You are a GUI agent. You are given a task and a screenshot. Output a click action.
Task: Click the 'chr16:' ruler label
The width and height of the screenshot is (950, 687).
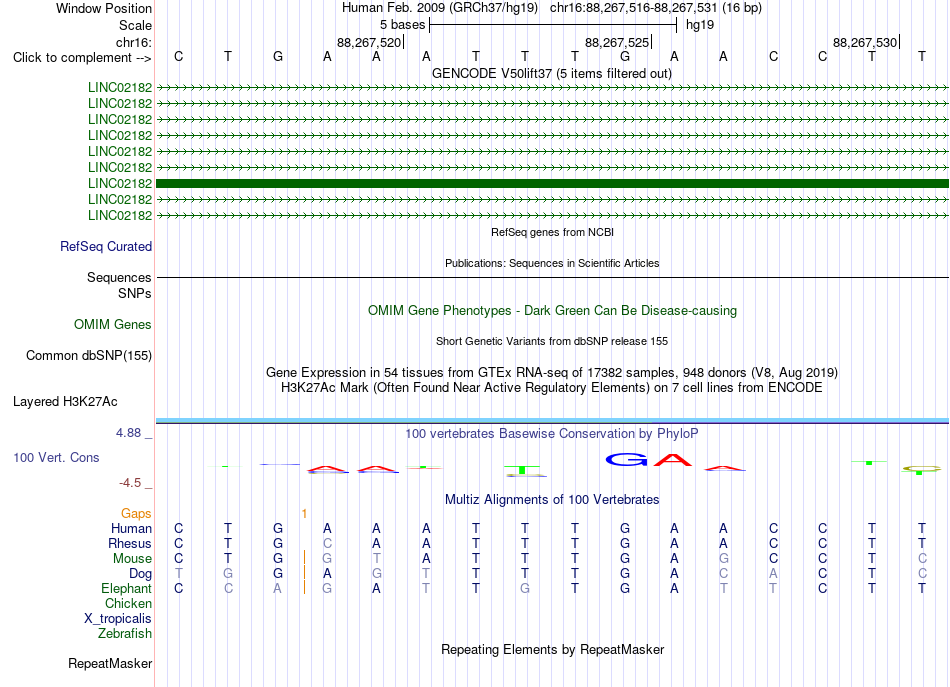tap(134, 42)
